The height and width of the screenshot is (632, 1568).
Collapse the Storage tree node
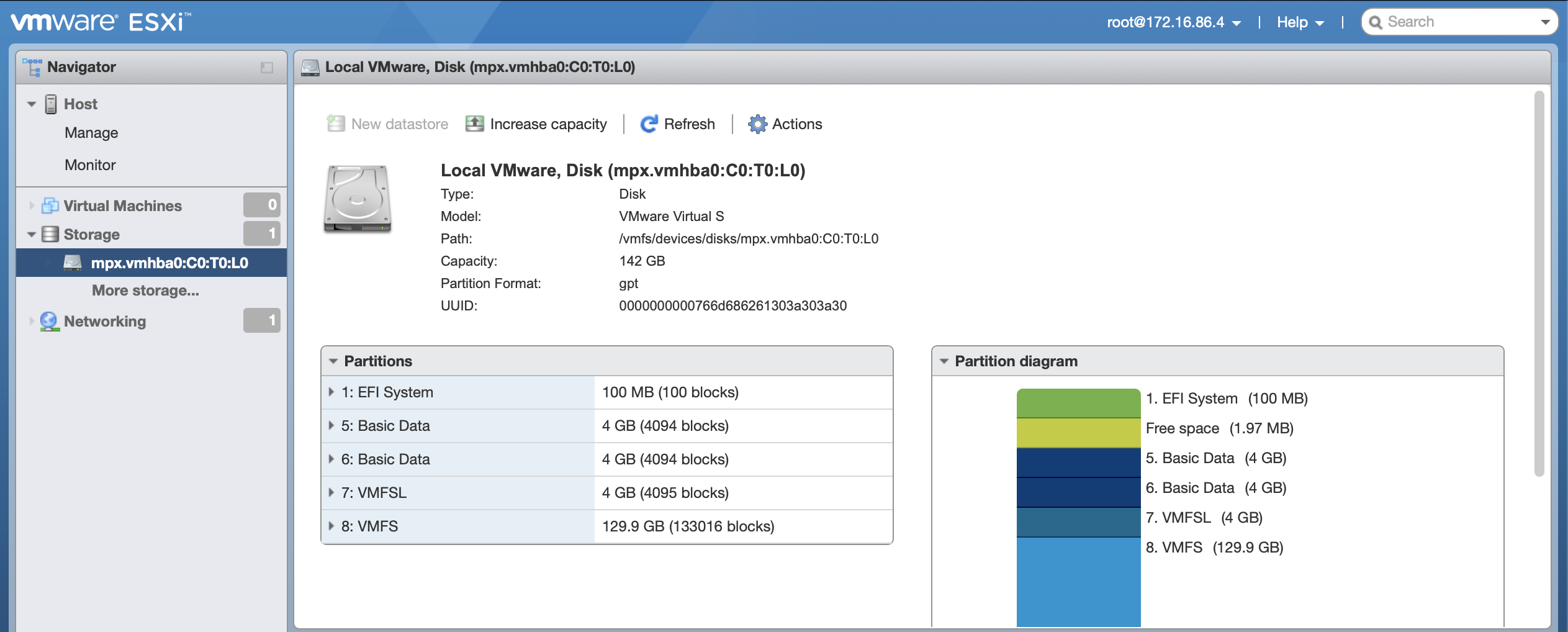(32, 235)
